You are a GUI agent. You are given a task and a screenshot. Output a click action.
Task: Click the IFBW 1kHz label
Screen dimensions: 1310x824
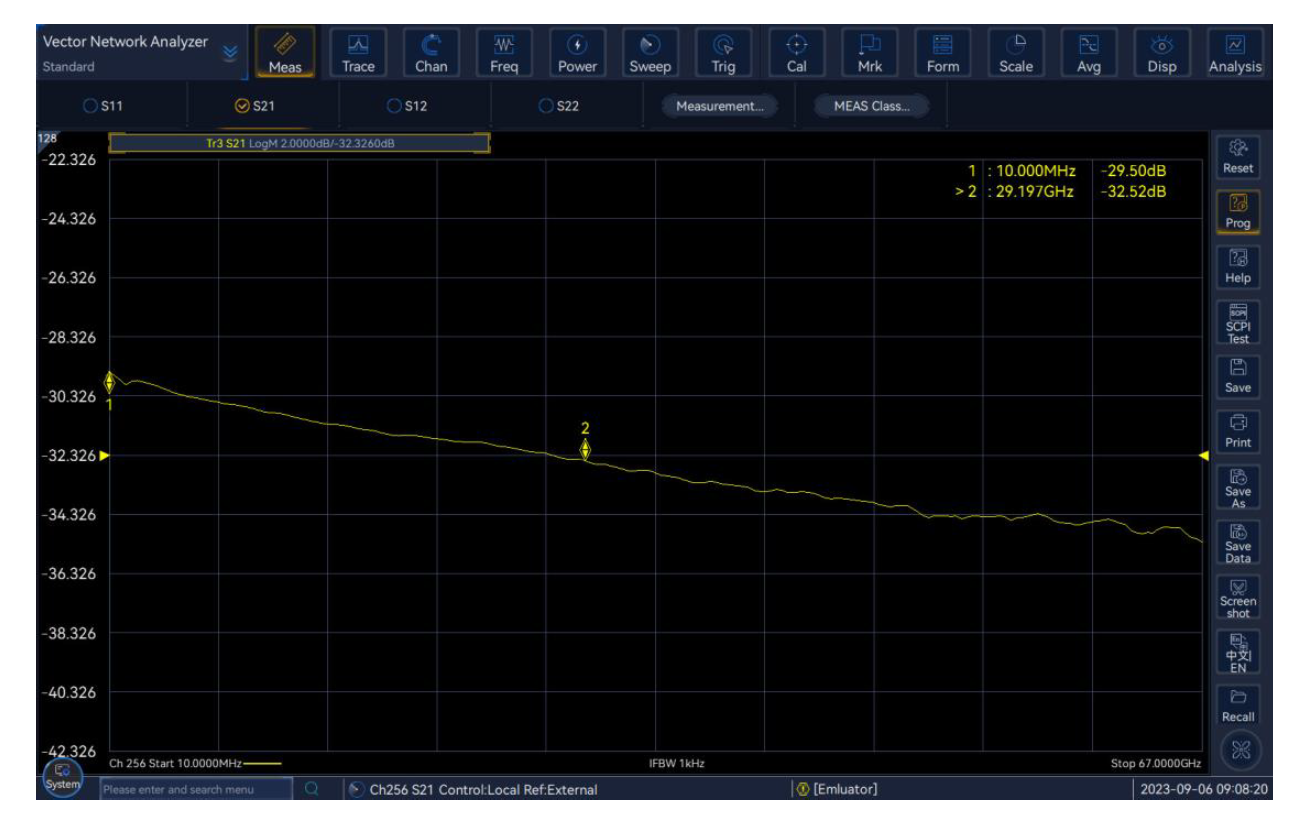(x=677, y=763)
